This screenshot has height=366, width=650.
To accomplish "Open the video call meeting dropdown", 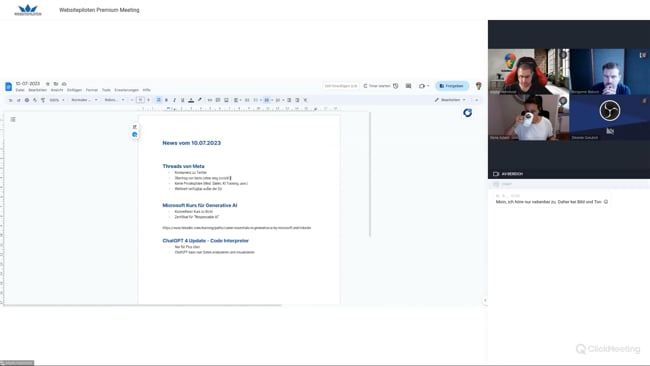I will coord(424,86).
